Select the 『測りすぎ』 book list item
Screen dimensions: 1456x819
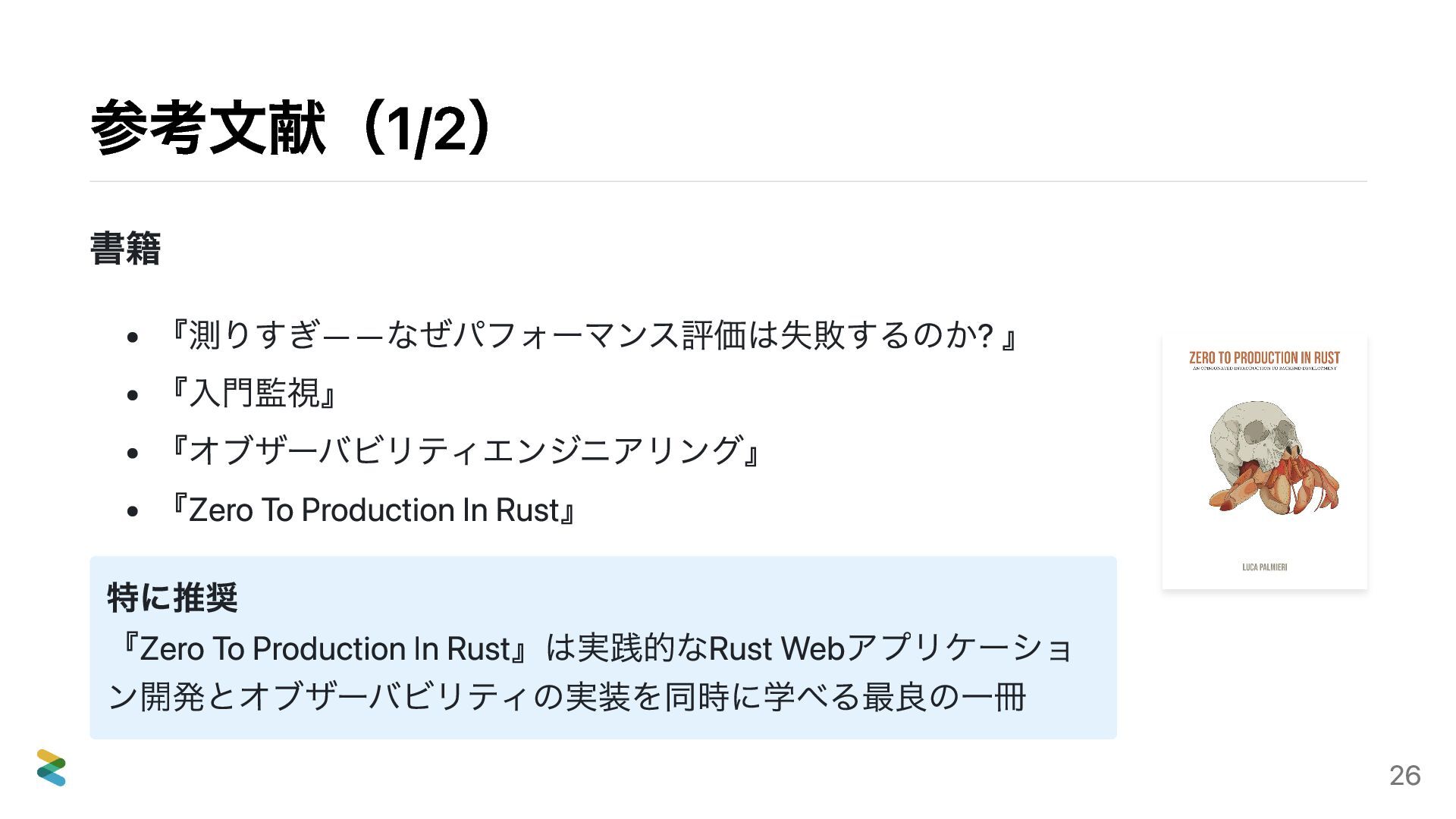593,335
